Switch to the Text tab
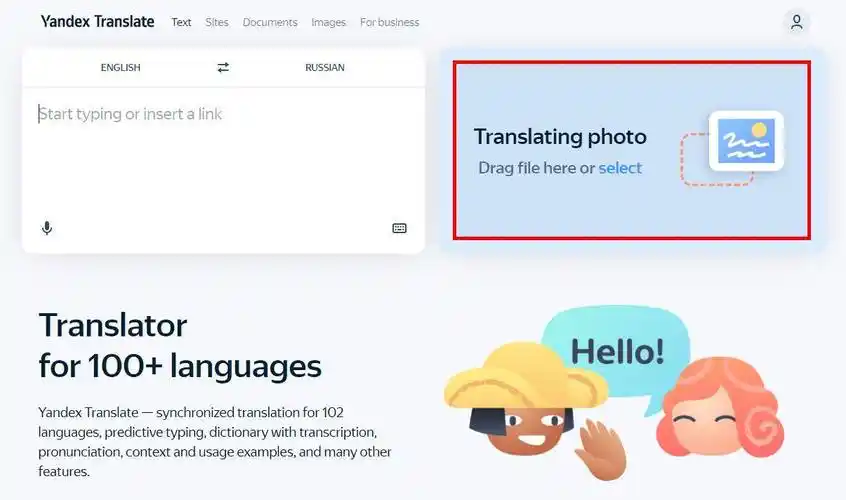846x500 pixels. point(181,22)
